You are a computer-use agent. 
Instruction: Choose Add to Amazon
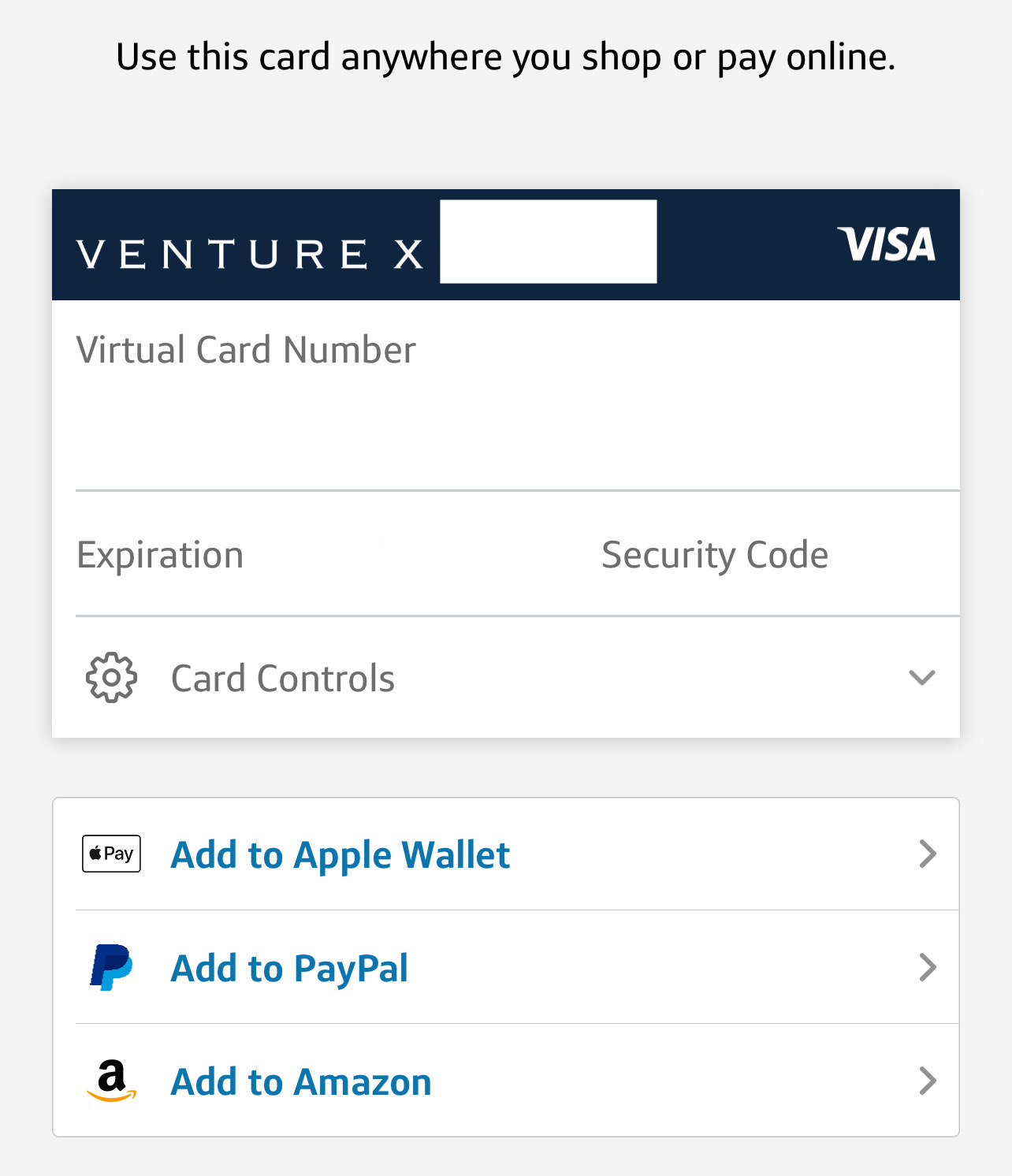300,1081
